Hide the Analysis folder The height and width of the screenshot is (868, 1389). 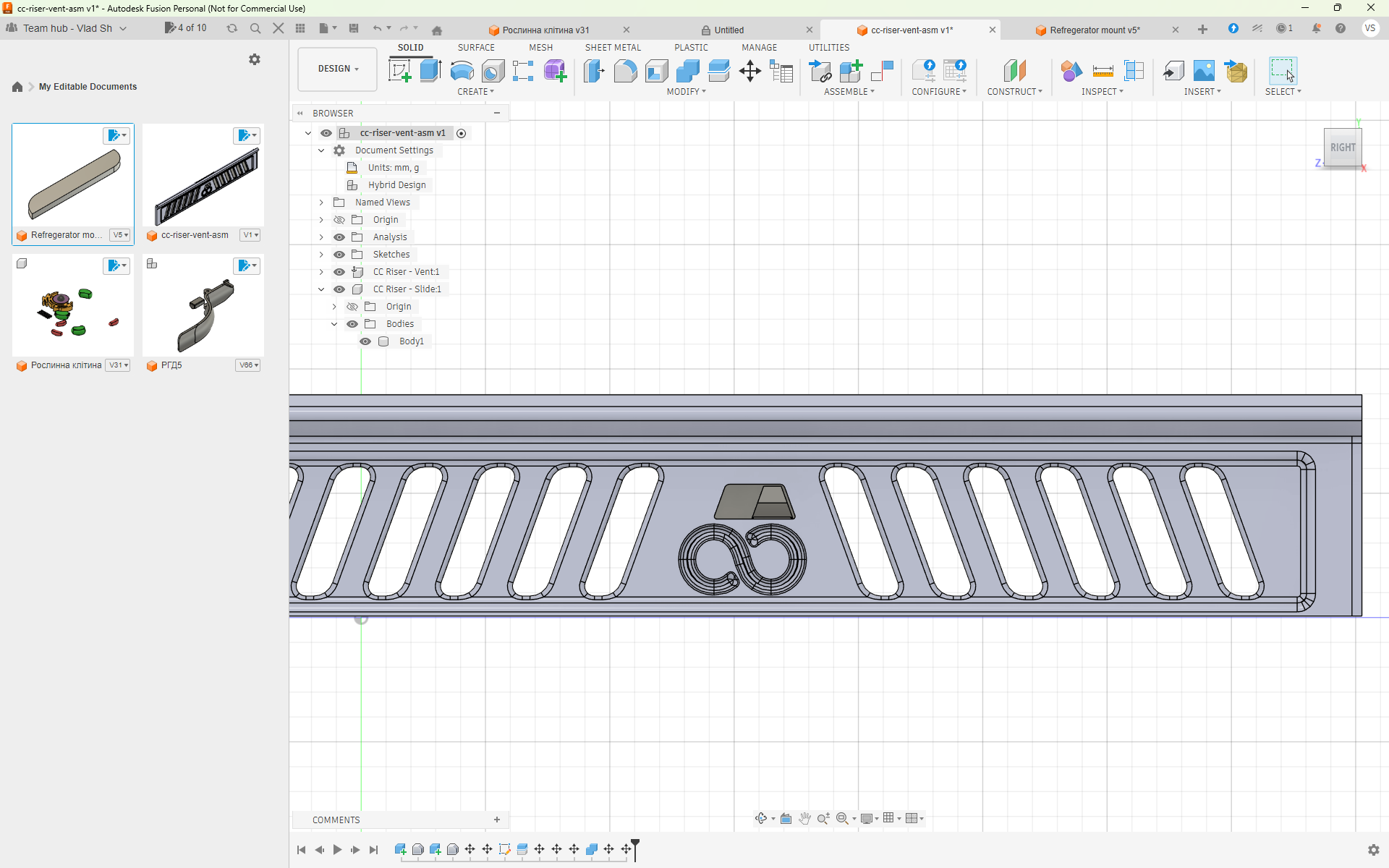[x=339, y=237]
